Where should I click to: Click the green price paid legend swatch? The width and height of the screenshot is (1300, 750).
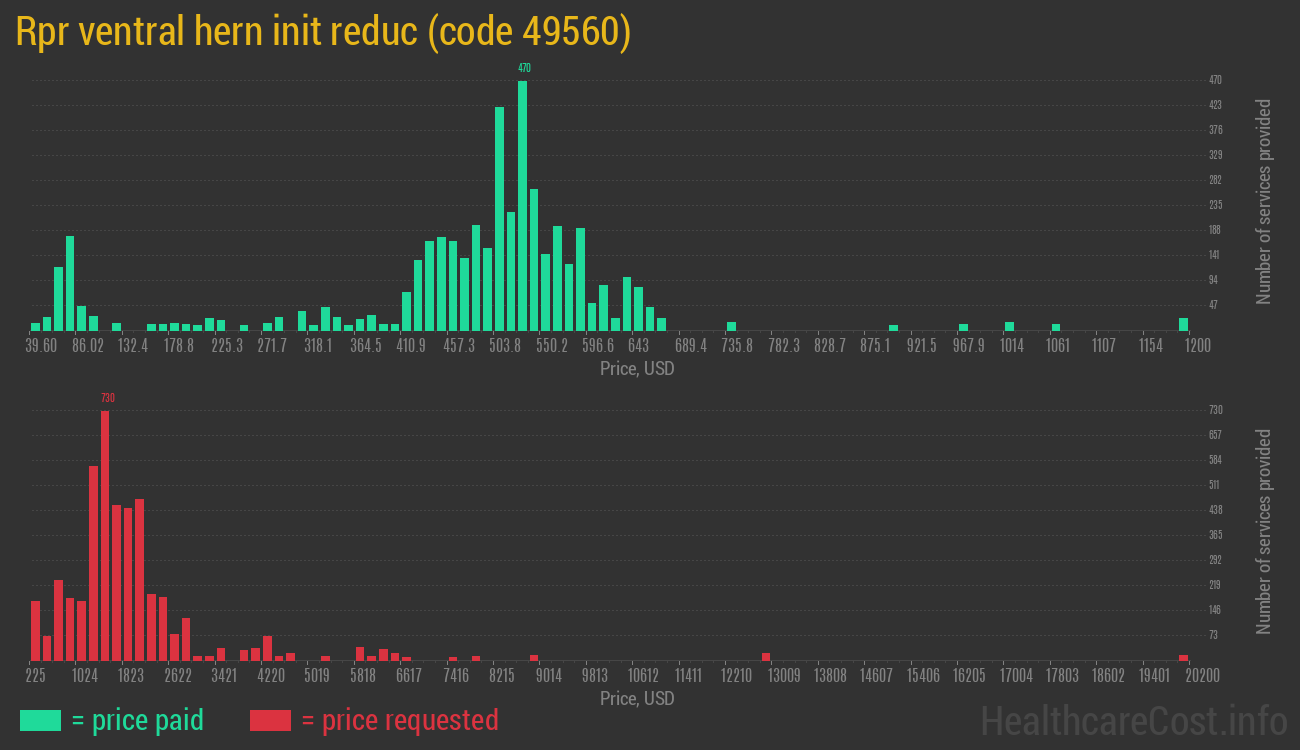pyautogui.click(x=40, y=720)
